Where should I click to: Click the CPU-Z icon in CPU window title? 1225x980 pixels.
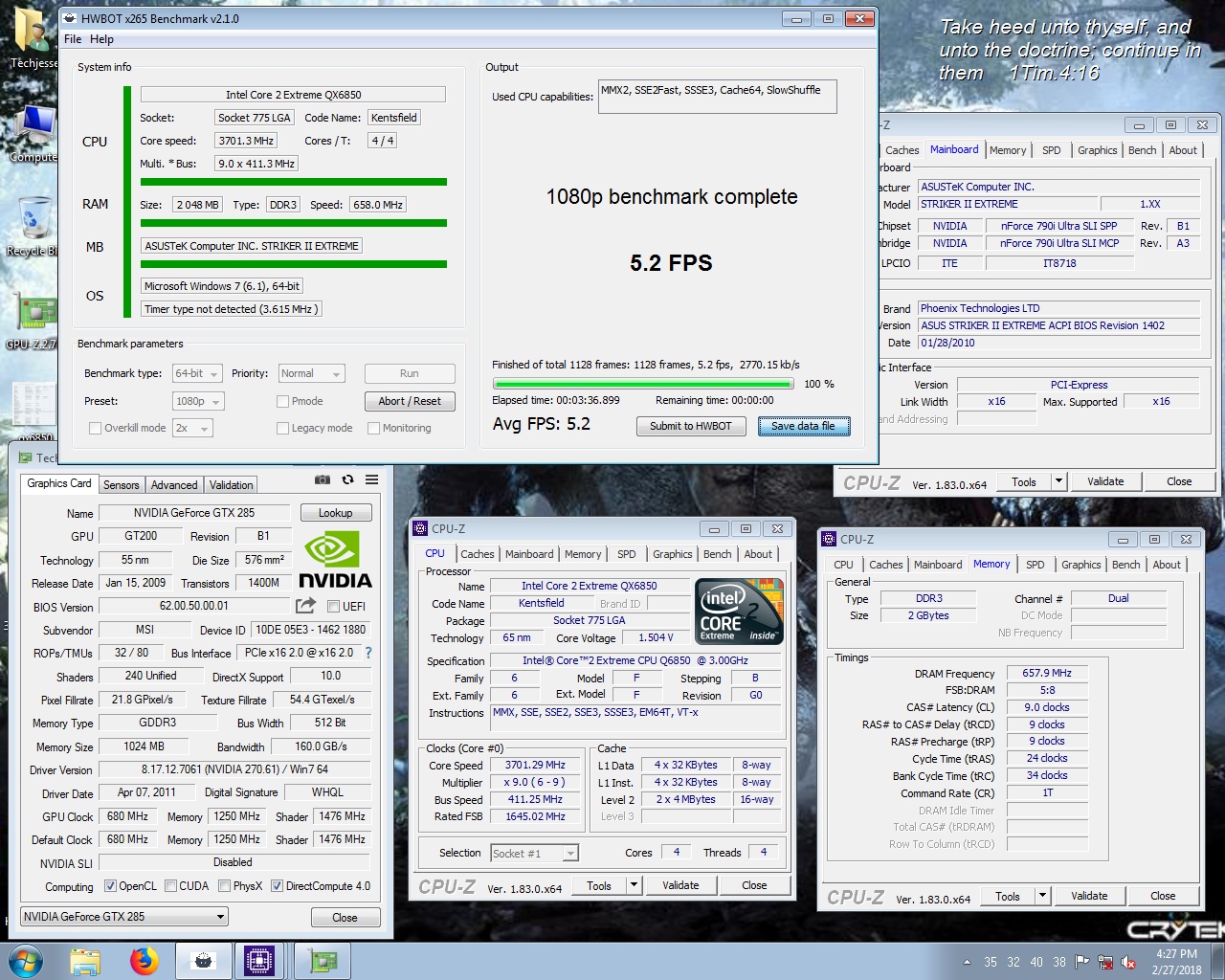pyautogui.click(x=420, y=528)
